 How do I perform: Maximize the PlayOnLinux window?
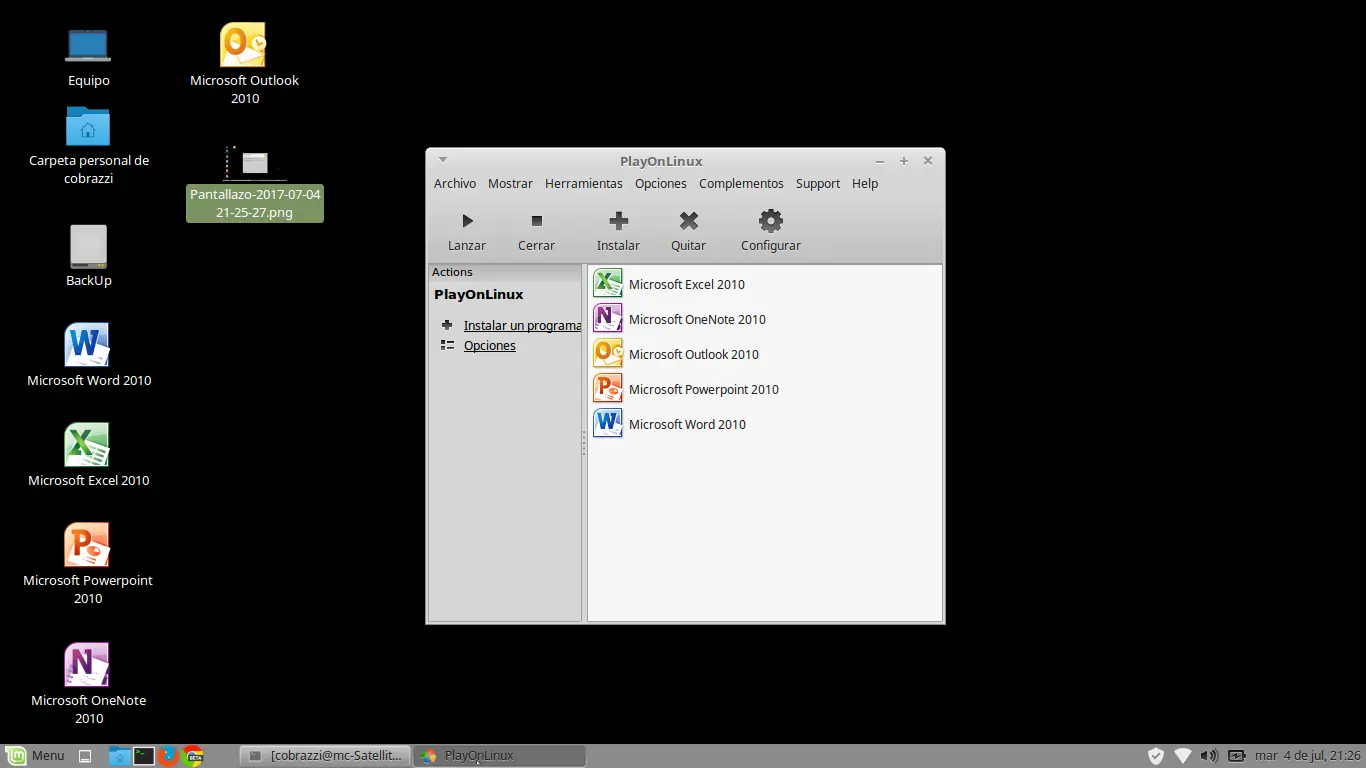point(904,161)
